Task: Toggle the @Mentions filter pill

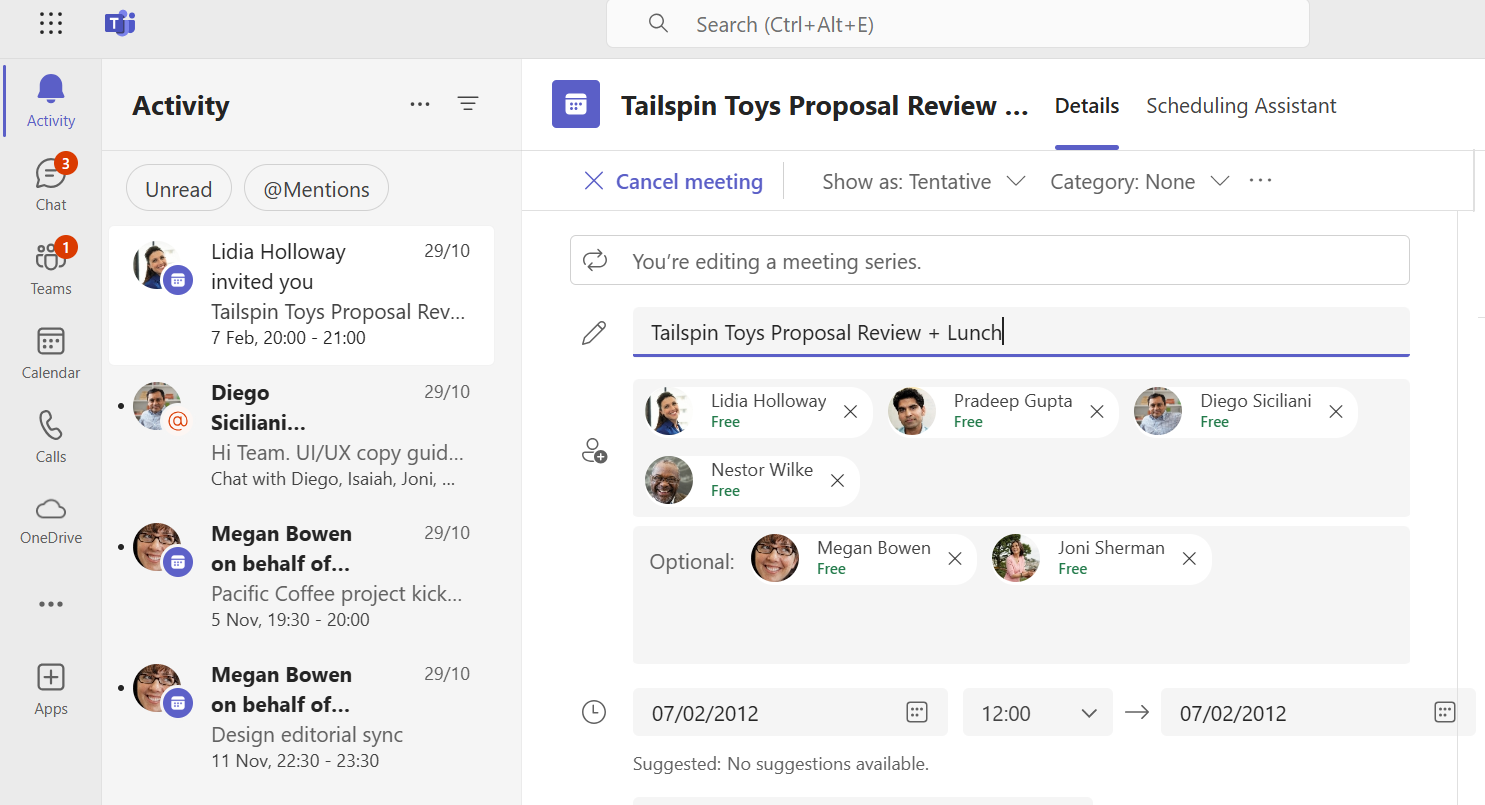Action: 316,188
